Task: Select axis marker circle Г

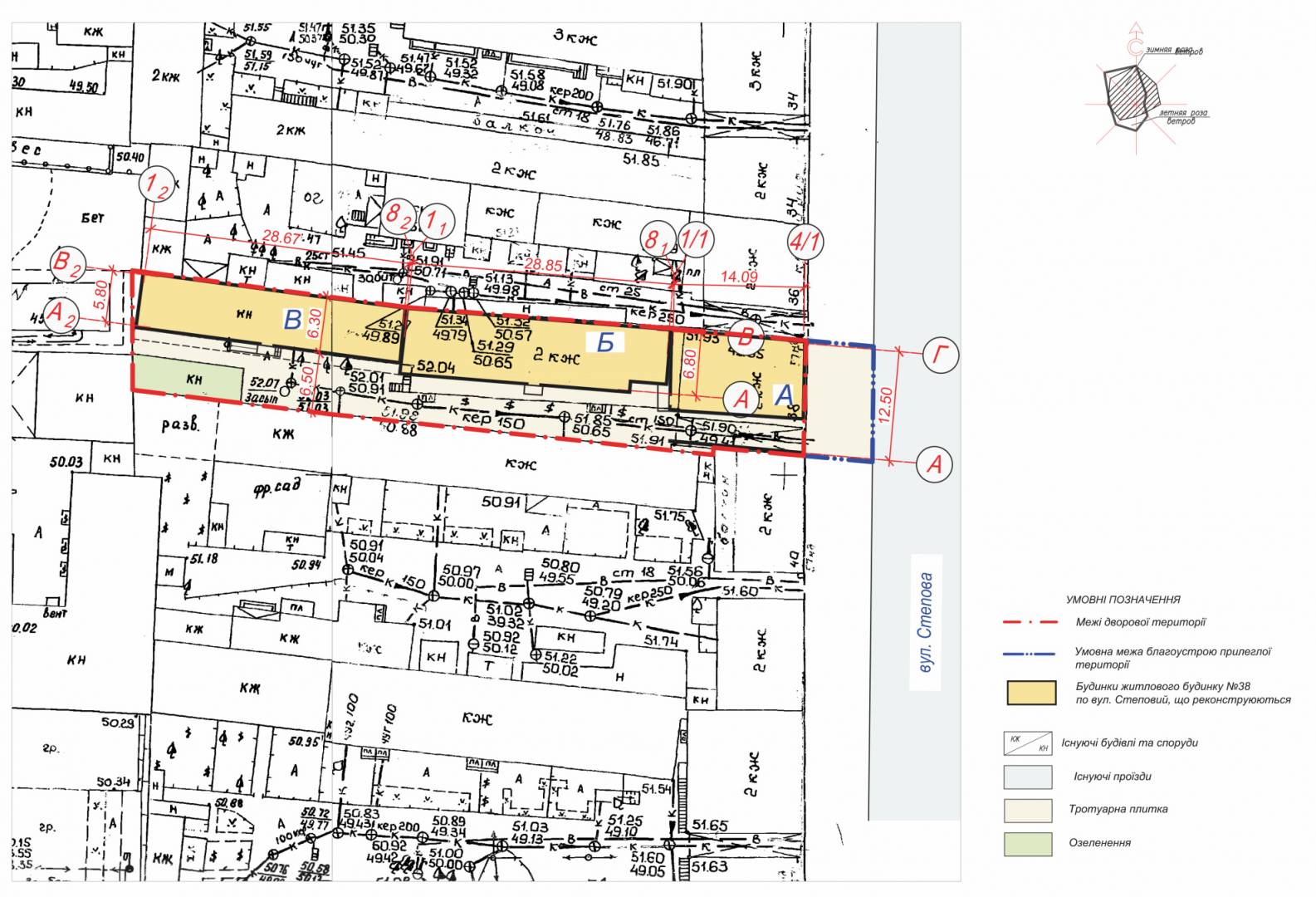Action: coord(940,356)
